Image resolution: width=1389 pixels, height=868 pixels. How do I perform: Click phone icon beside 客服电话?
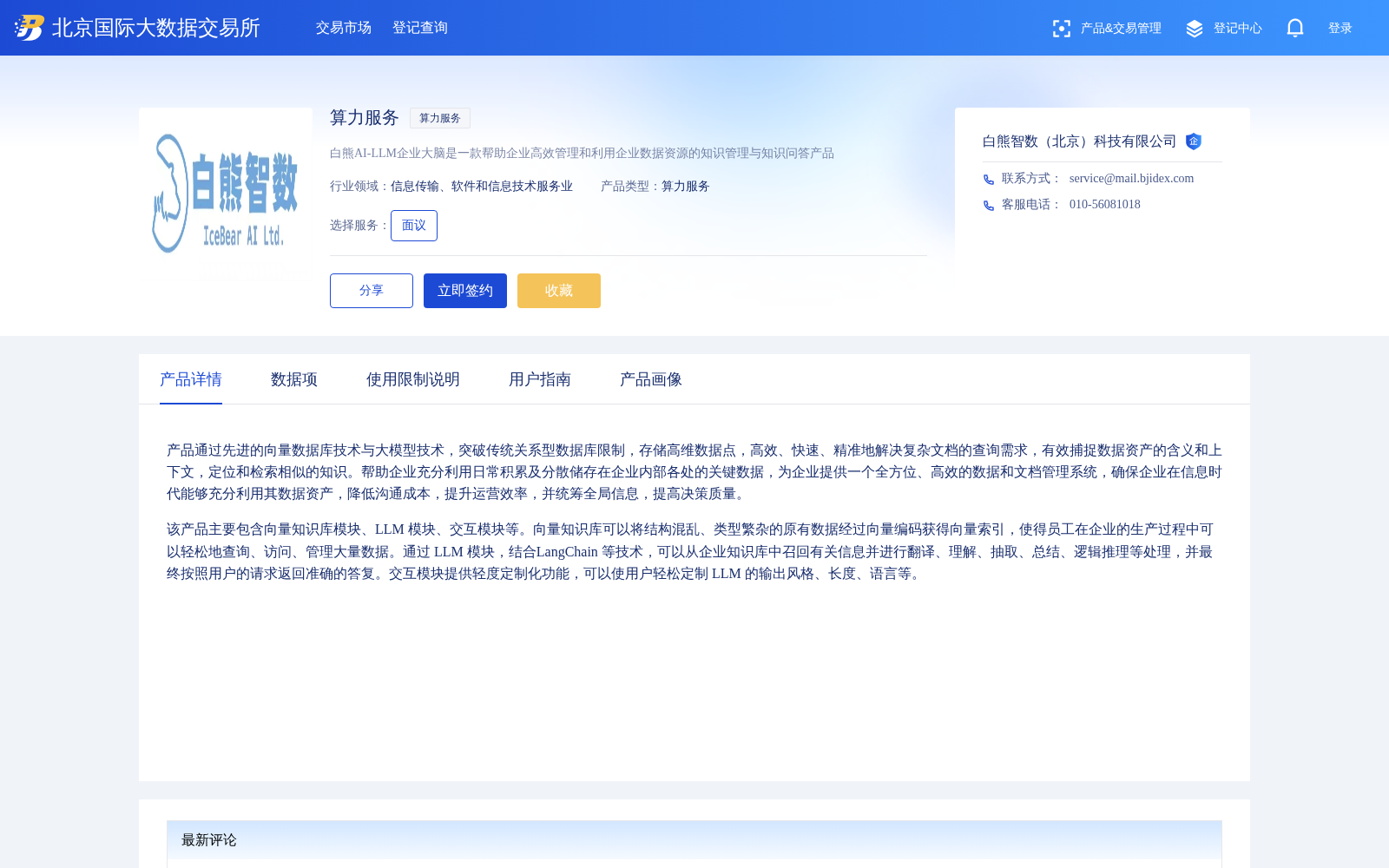pyautogui.click(x=989, y=206)
